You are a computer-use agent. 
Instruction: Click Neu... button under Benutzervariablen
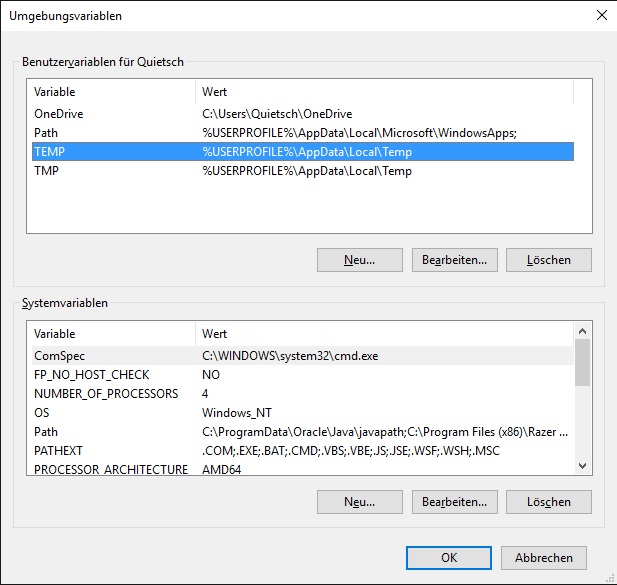click(x=360, y=260)
